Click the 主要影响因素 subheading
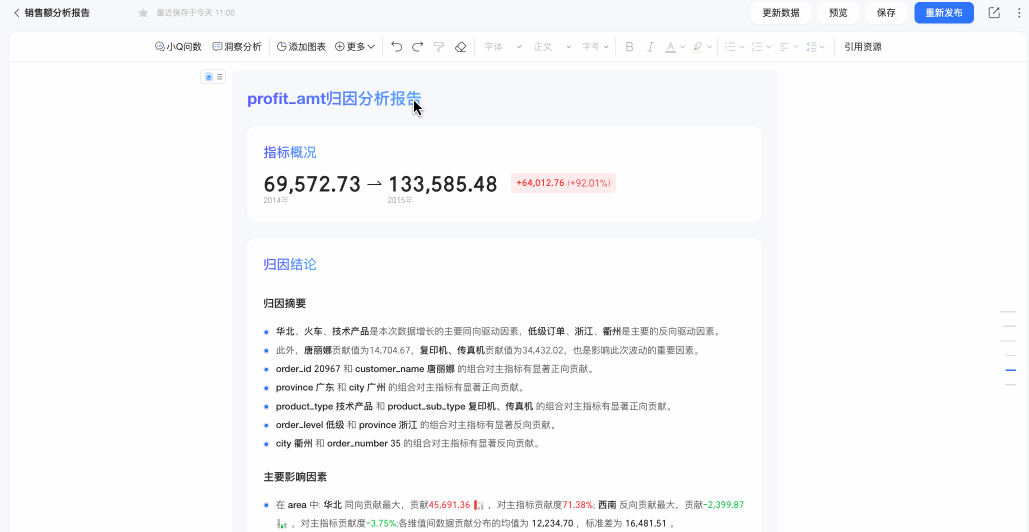1029x532 pixels. (295, 477)
